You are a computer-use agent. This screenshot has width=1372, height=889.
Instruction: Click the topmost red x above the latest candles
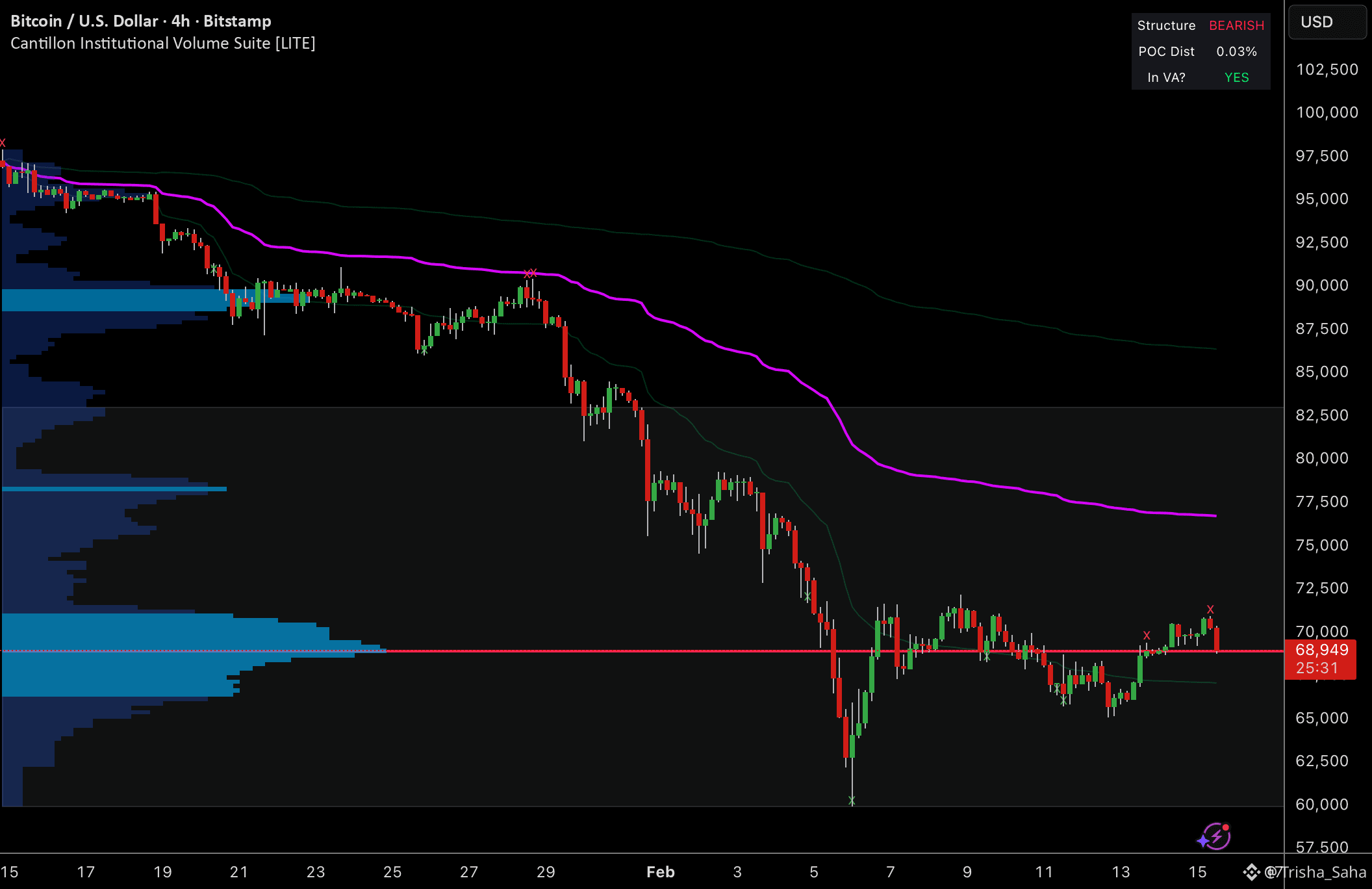(x=1210, y=609)
